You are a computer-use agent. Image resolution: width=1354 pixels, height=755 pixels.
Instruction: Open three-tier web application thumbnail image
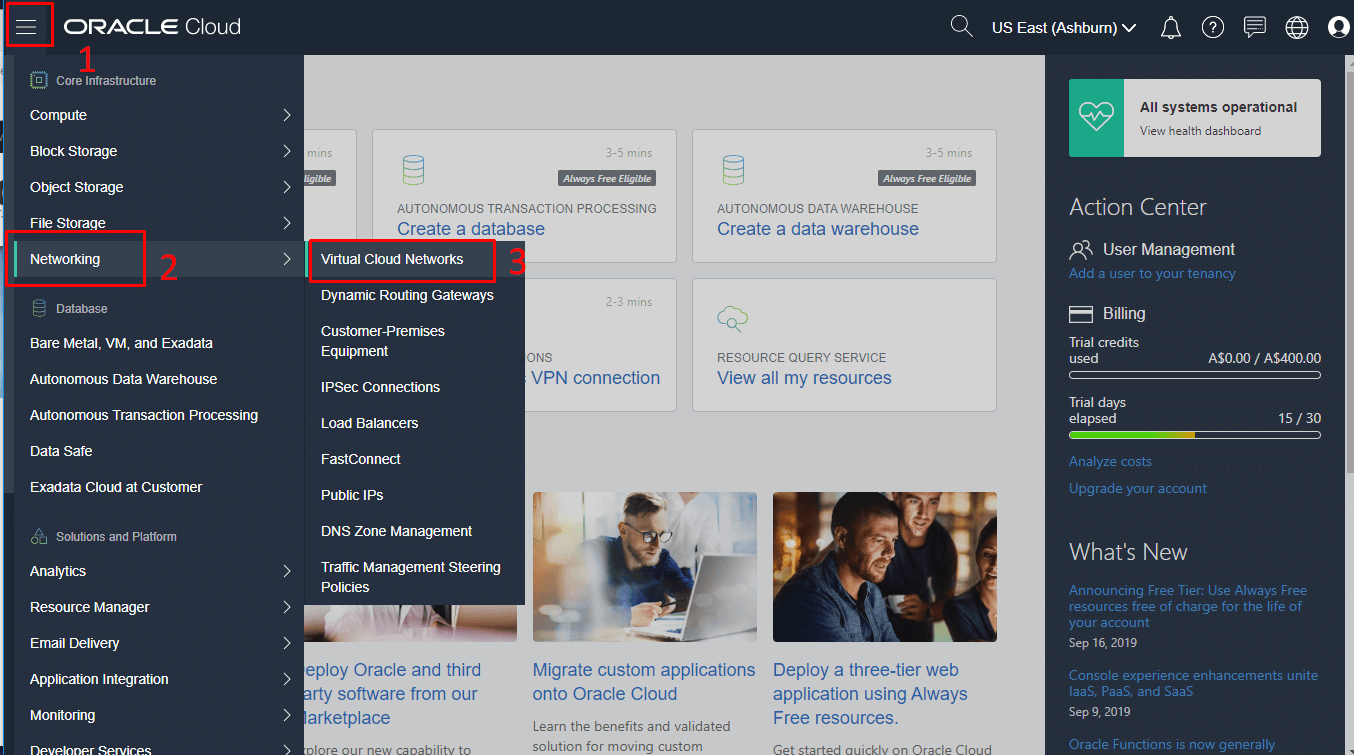(885, 566)
